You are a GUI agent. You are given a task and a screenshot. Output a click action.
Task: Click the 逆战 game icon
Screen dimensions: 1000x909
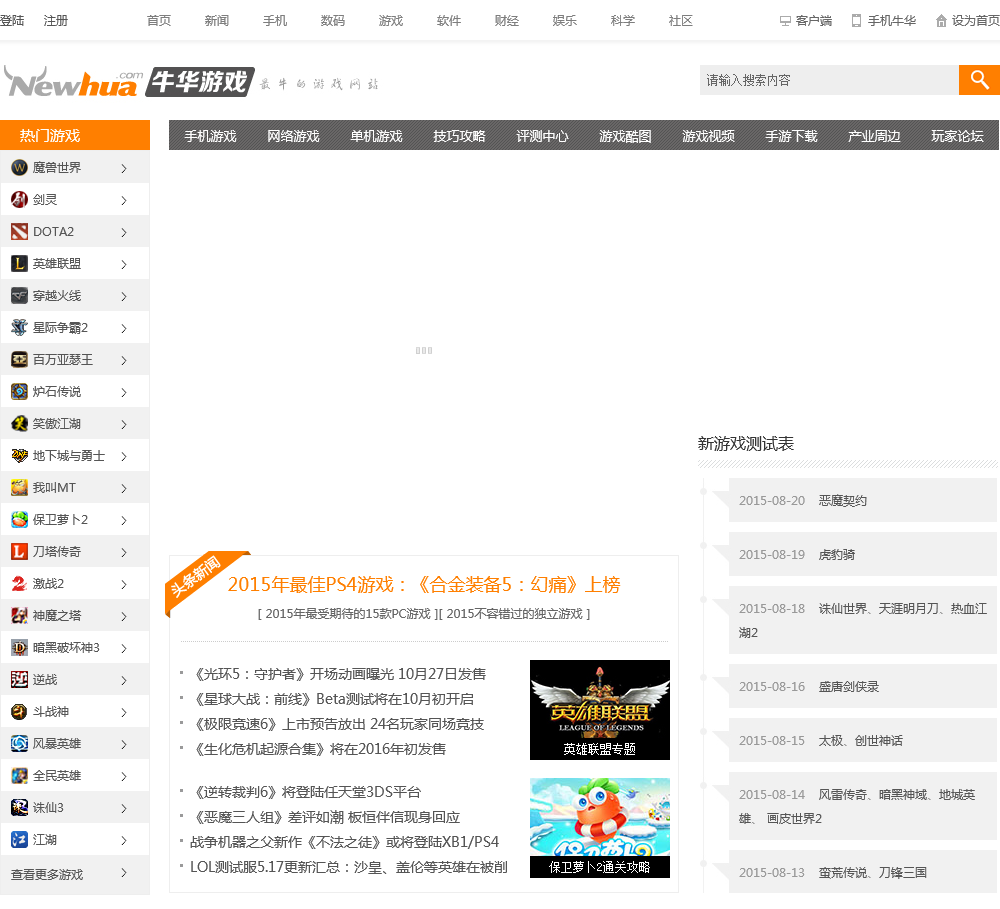pos(20,679)
